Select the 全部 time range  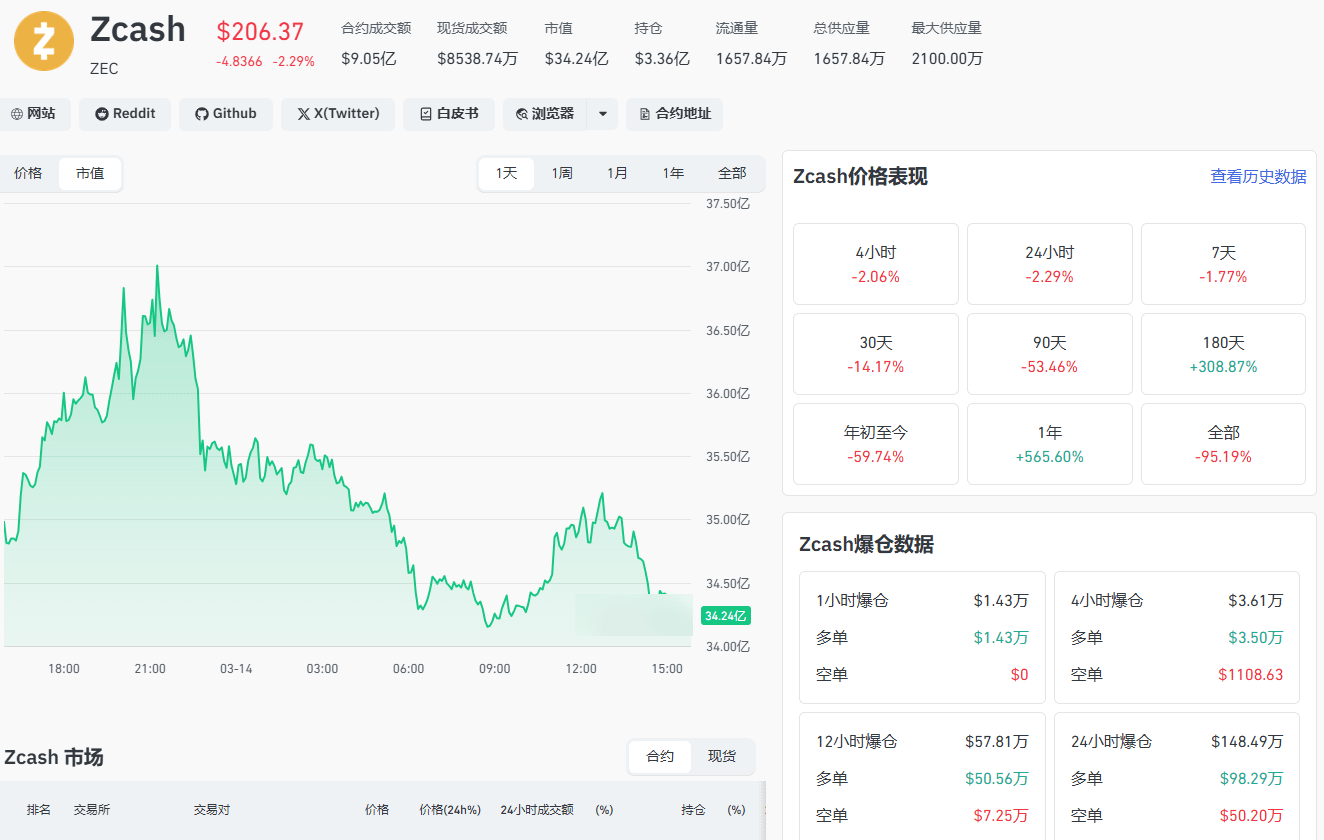[732, 173]
